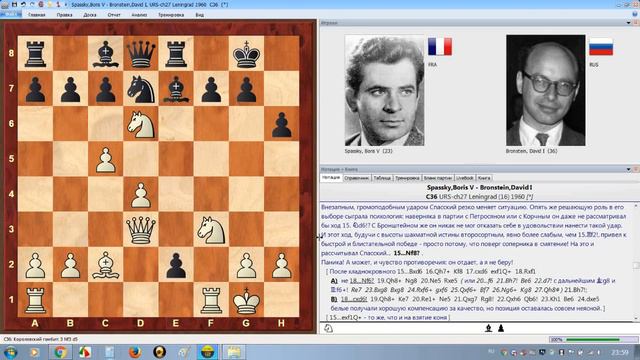Open the Главная ribbon tab
The image size is (640, 360).
pos(37,15)
